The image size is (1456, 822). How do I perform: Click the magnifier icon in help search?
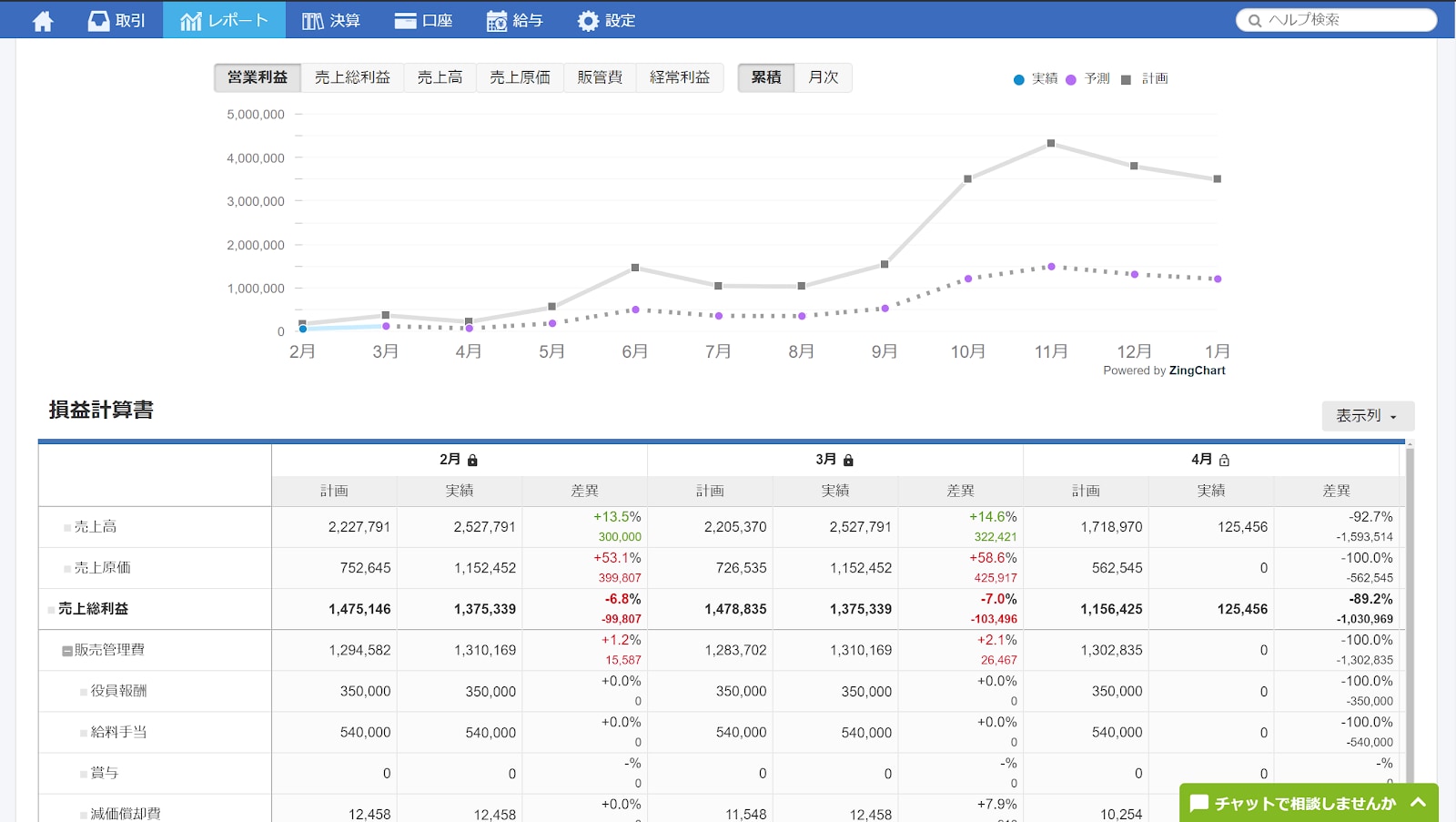(1255, 20)
